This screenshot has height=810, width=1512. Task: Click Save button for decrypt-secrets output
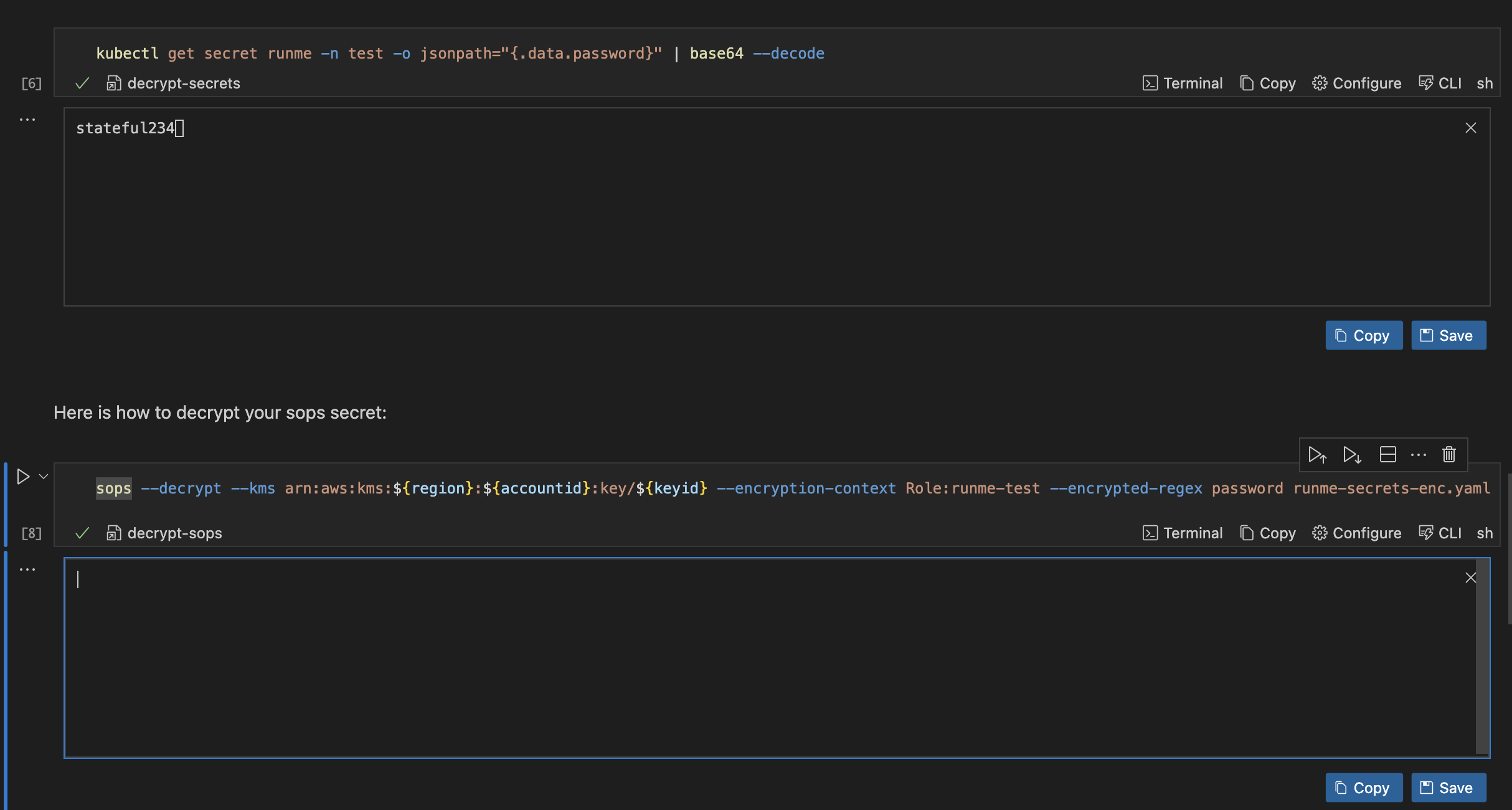coord(1449,335)
